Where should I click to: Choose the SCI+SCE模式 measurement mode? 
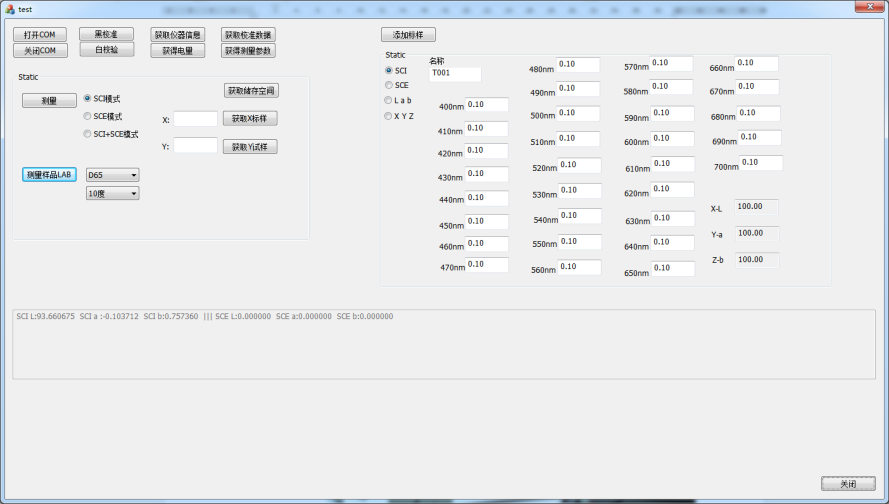(x=87, y=134)
